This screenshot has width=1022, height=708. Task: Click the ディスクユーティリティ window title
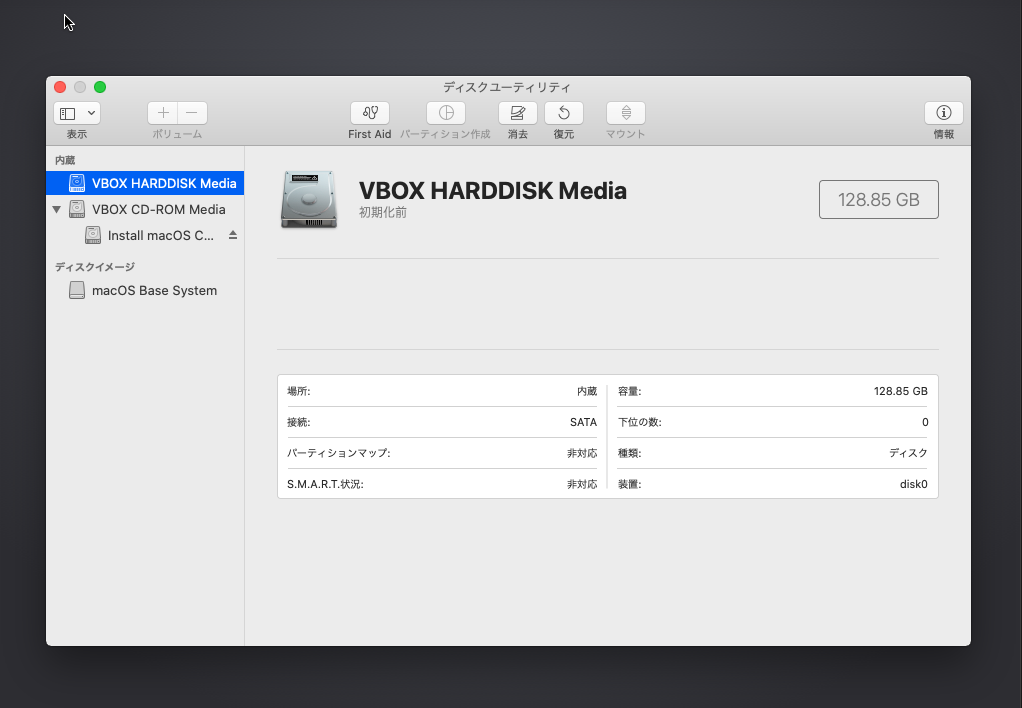click(x=507, y=87)
